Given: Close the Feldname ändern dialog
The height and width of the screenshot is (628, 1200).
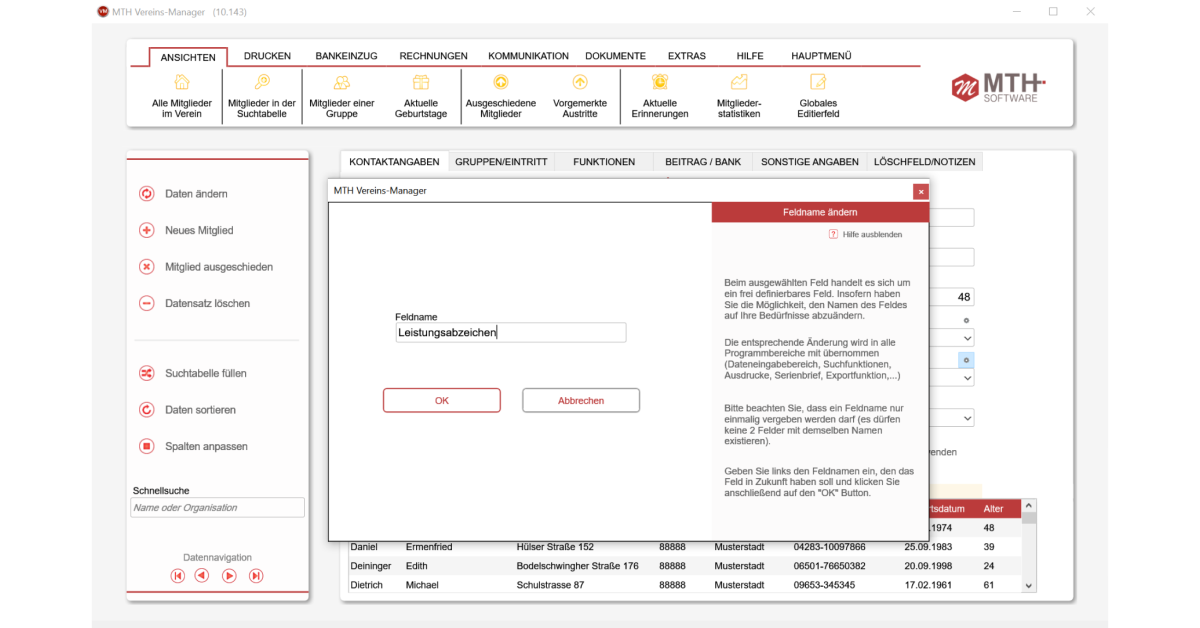Looking at the screenshot, I should point(920,191).
